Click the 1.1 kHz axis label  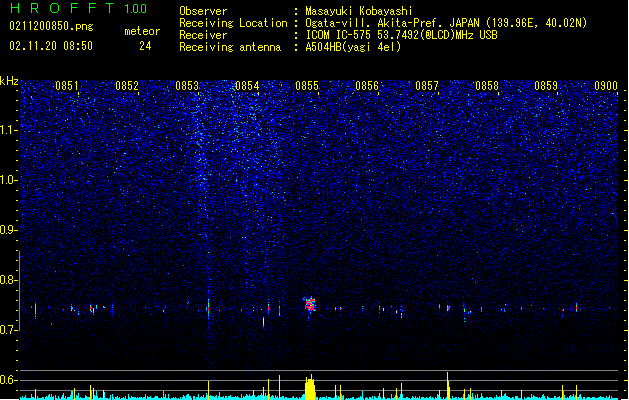(x=9, y=130)
